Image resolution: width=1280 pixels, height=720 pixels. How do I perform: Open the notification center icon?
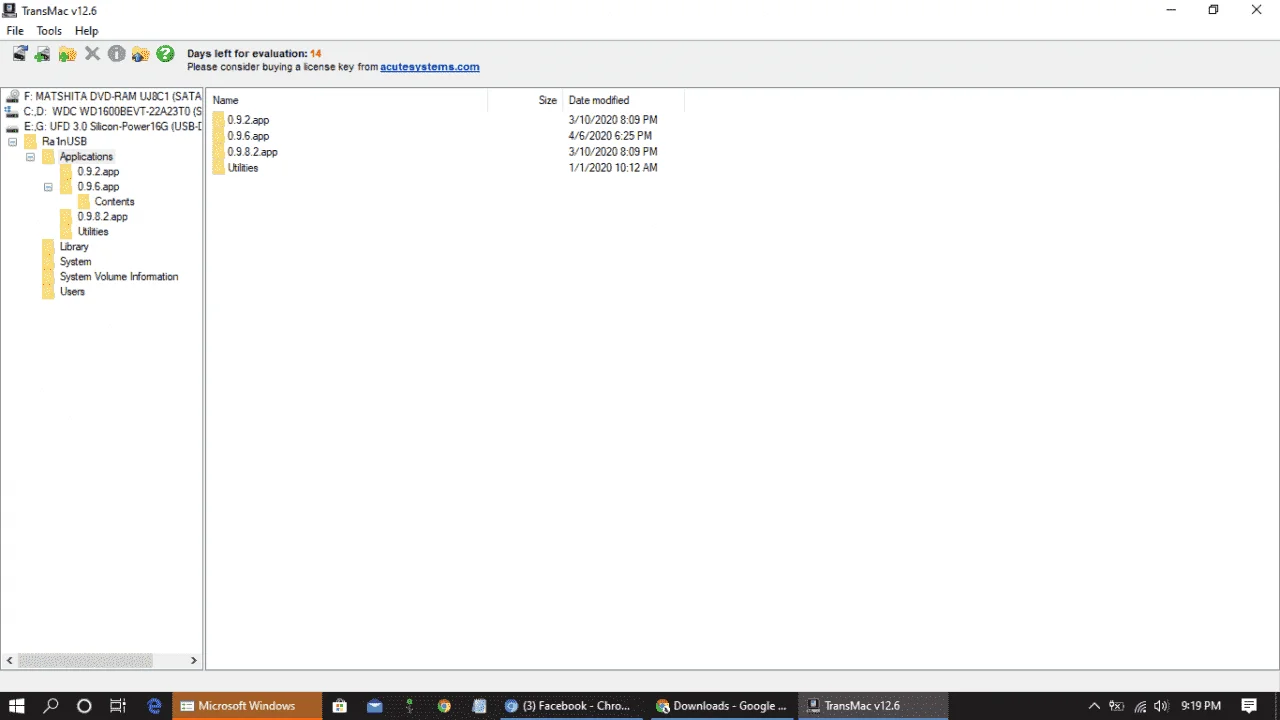pyautogui.click(x=1249, y=706)
